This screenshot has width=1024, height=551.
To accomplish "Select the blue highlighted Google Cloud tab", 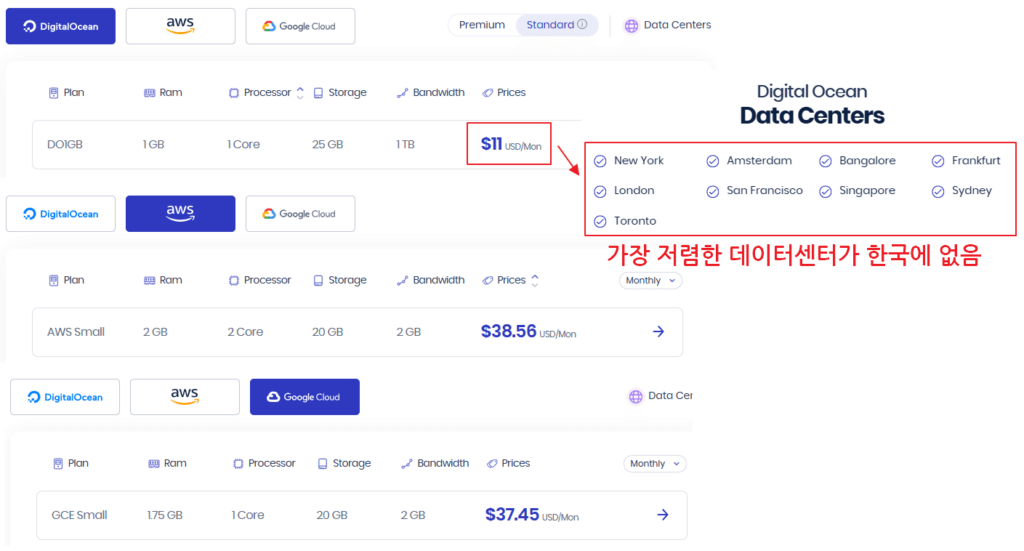I will [x=304, y=397].
